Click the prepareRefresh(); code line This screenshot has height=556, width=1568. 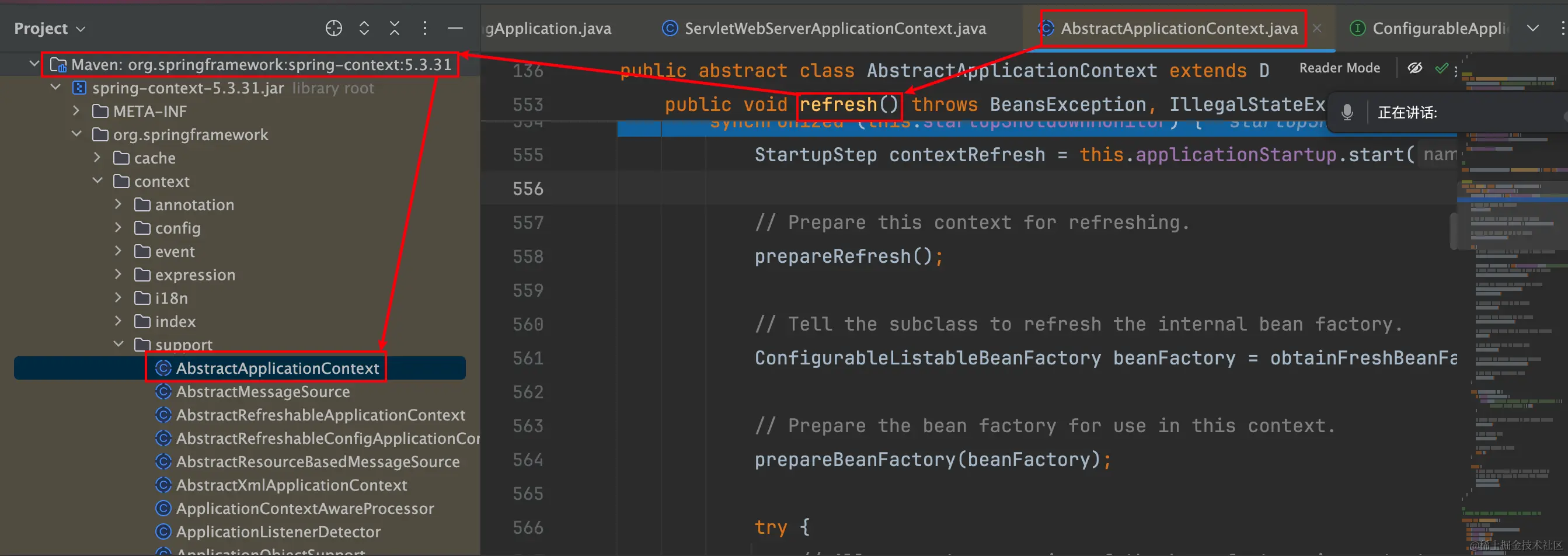pyautogui.click(x=849, y=256)
